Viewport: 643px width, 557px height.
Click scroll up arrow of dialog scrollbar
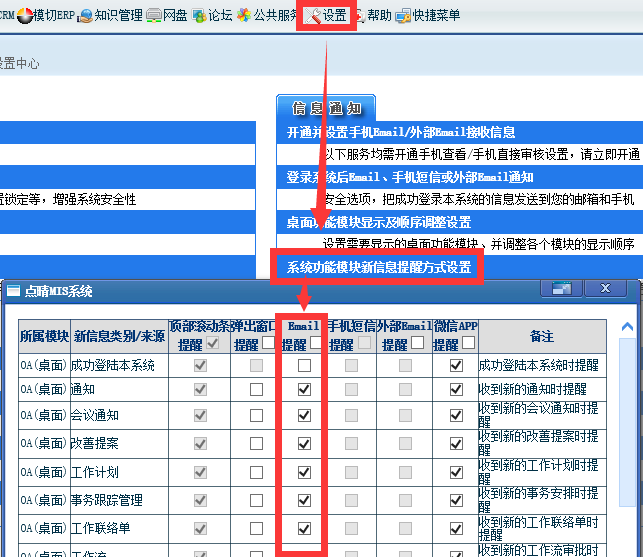tap(627, 328)
